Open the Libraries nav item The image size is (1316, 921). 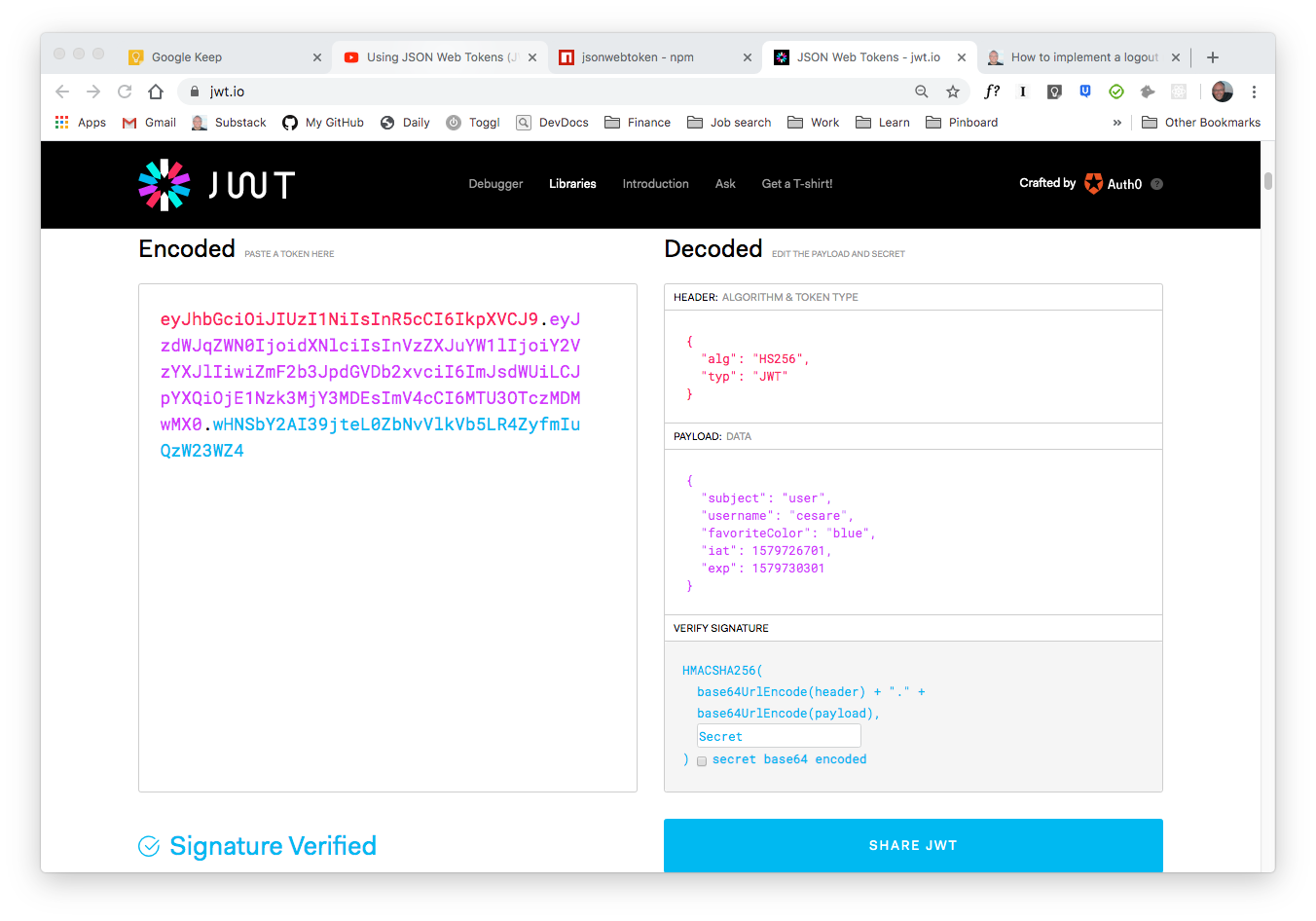[x=572, y=184]
